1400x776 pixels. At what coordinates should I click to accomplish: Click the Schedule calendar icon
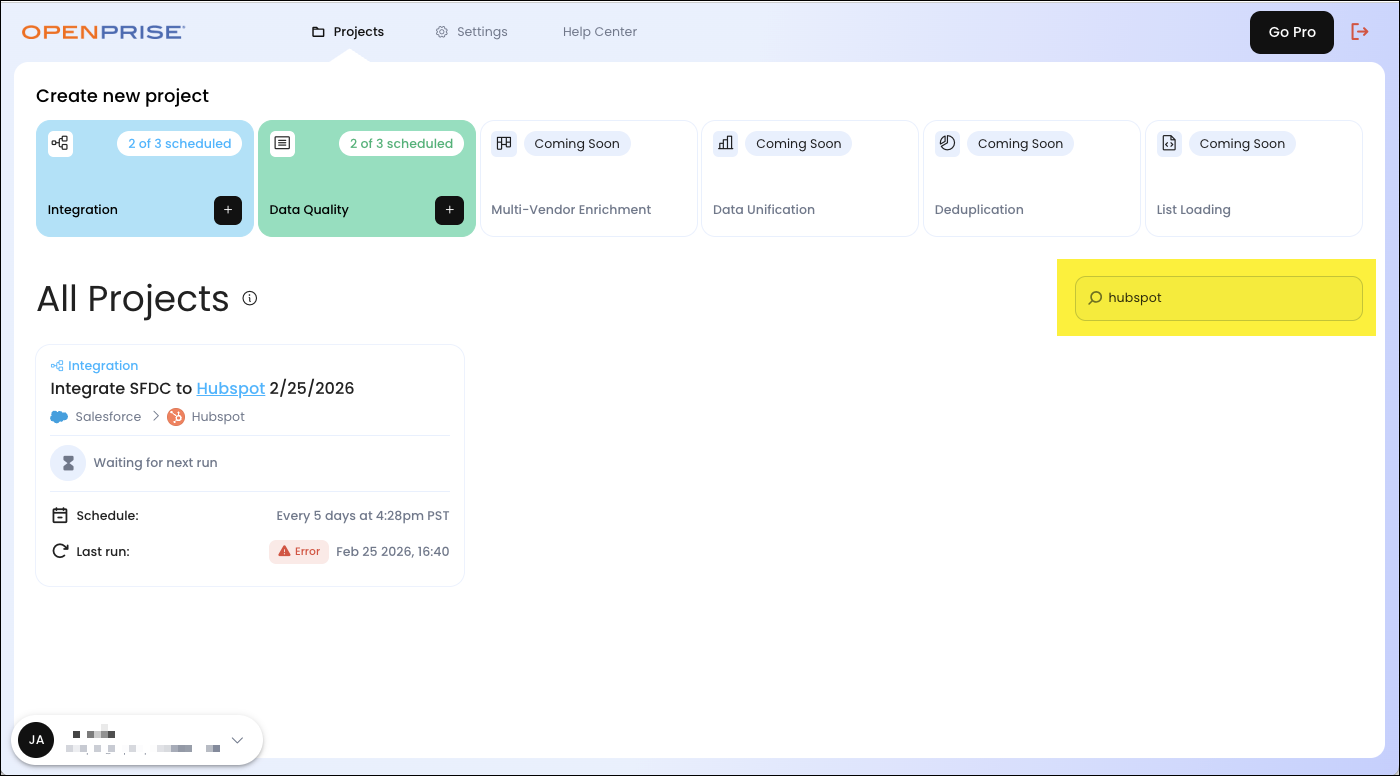(60, 516)
